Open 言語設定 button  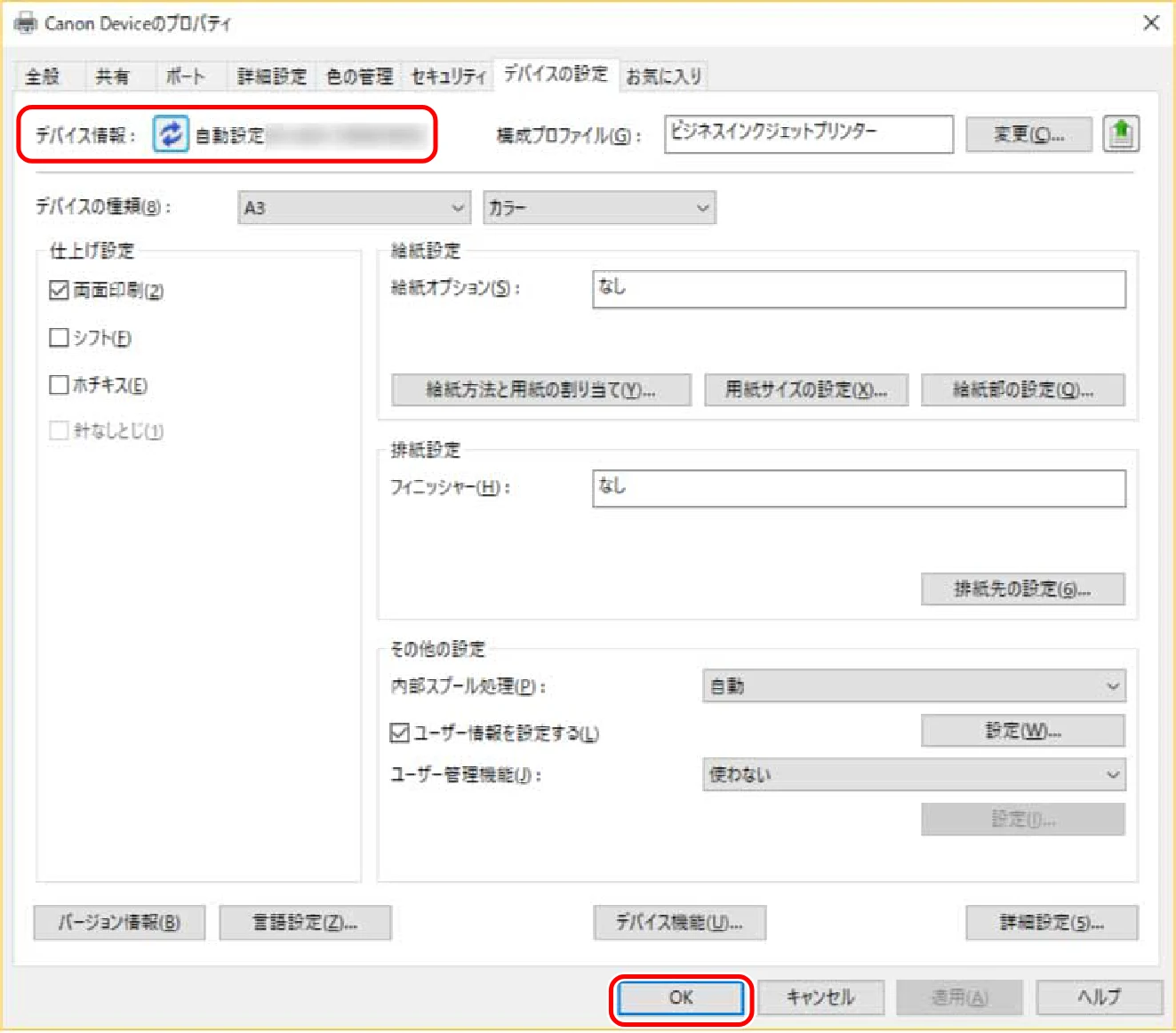pos(305,923)
